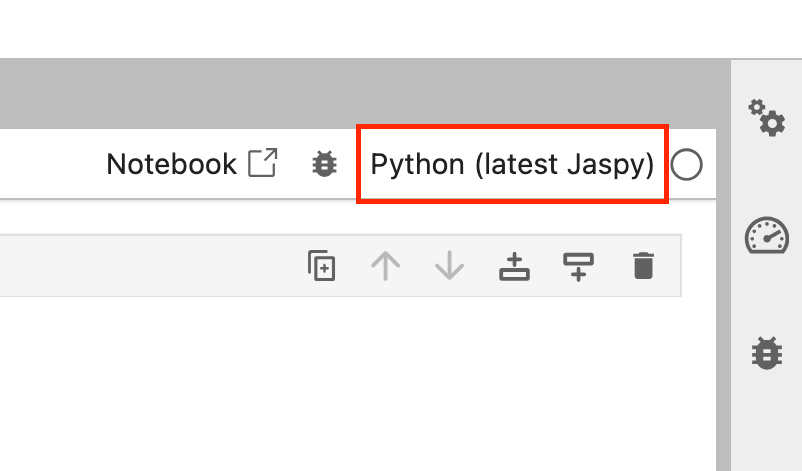Image resolution: width=802 pixels, height=471 pixels.
Task: Open the property inspector gears panel
Action: [x=767, y=117]
